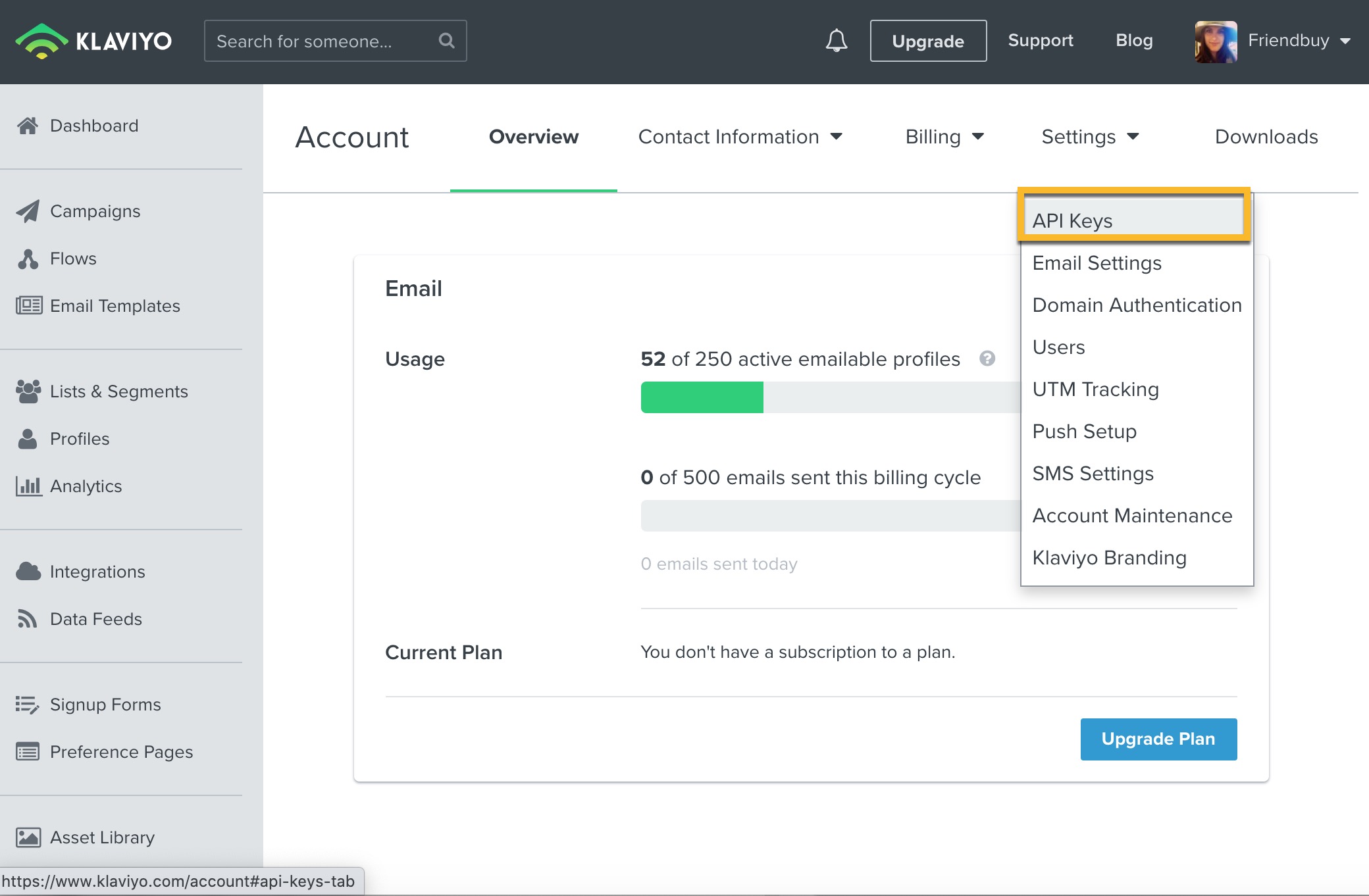Open Analytics page

pos(86,486)
